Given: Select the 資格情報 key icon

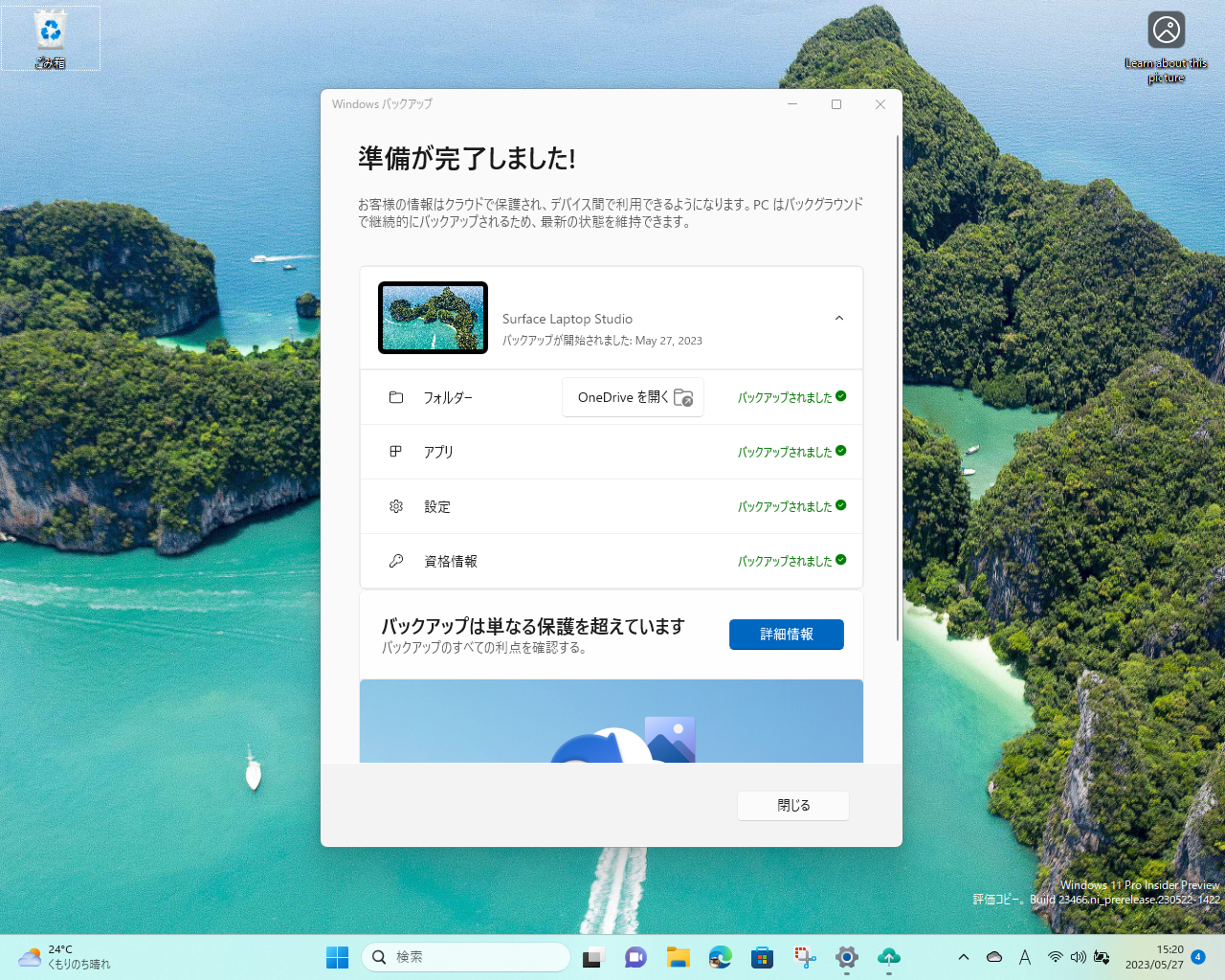Looking at the screenshot, I should (x=396, y=560).
